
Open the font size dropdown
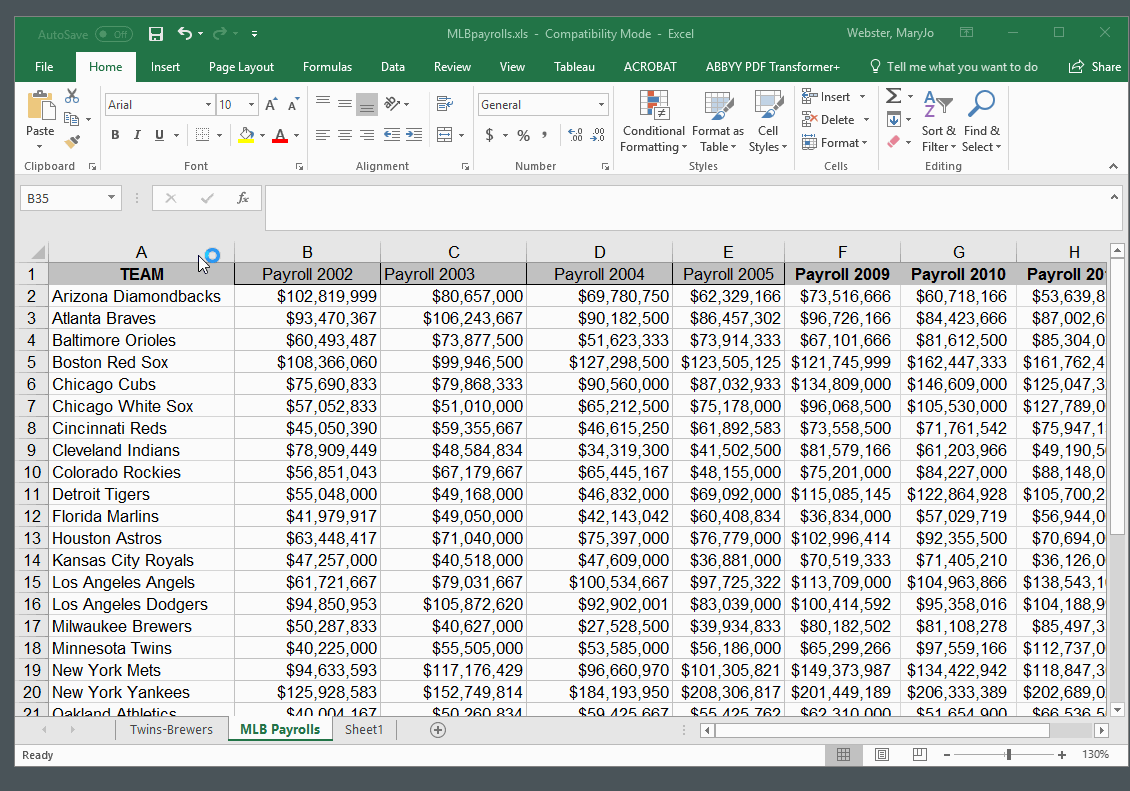tap(252, 104)
